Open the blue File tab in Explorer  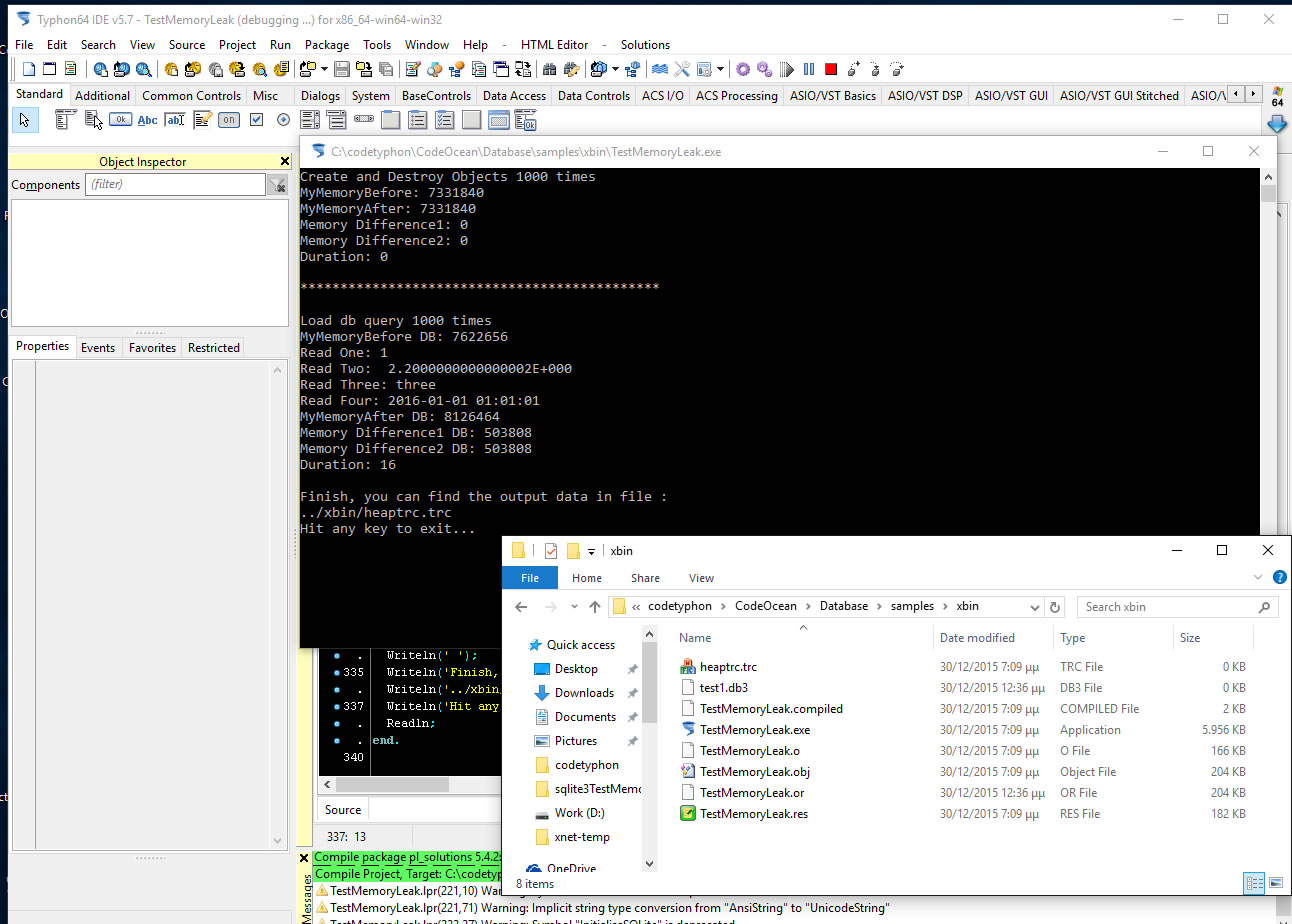pos(530,578)
